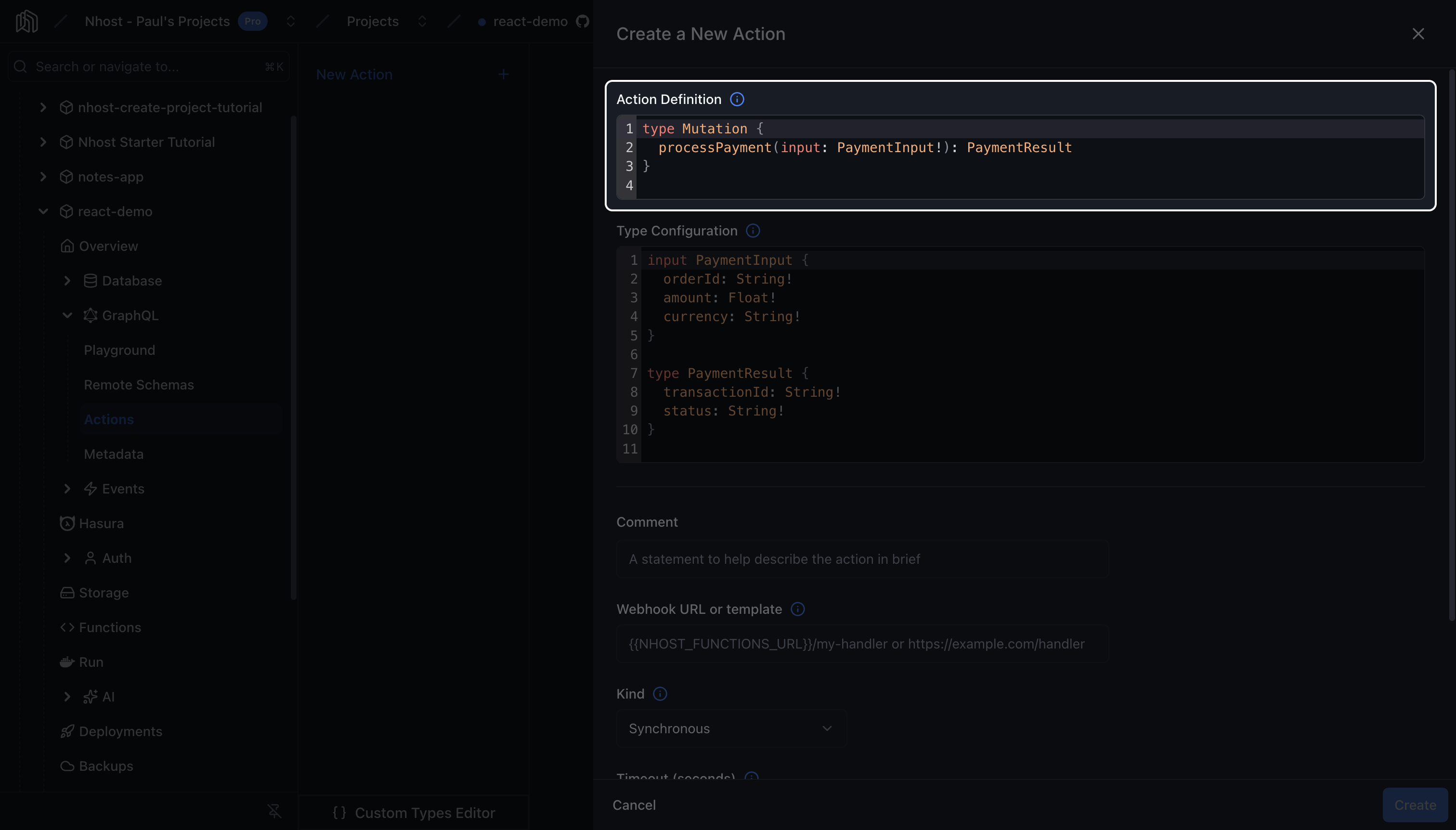Image resolution: width=1456 pixels, height=830 pixels.
Task: Click the plus icon beside New Action
Action: pos(503,75)
